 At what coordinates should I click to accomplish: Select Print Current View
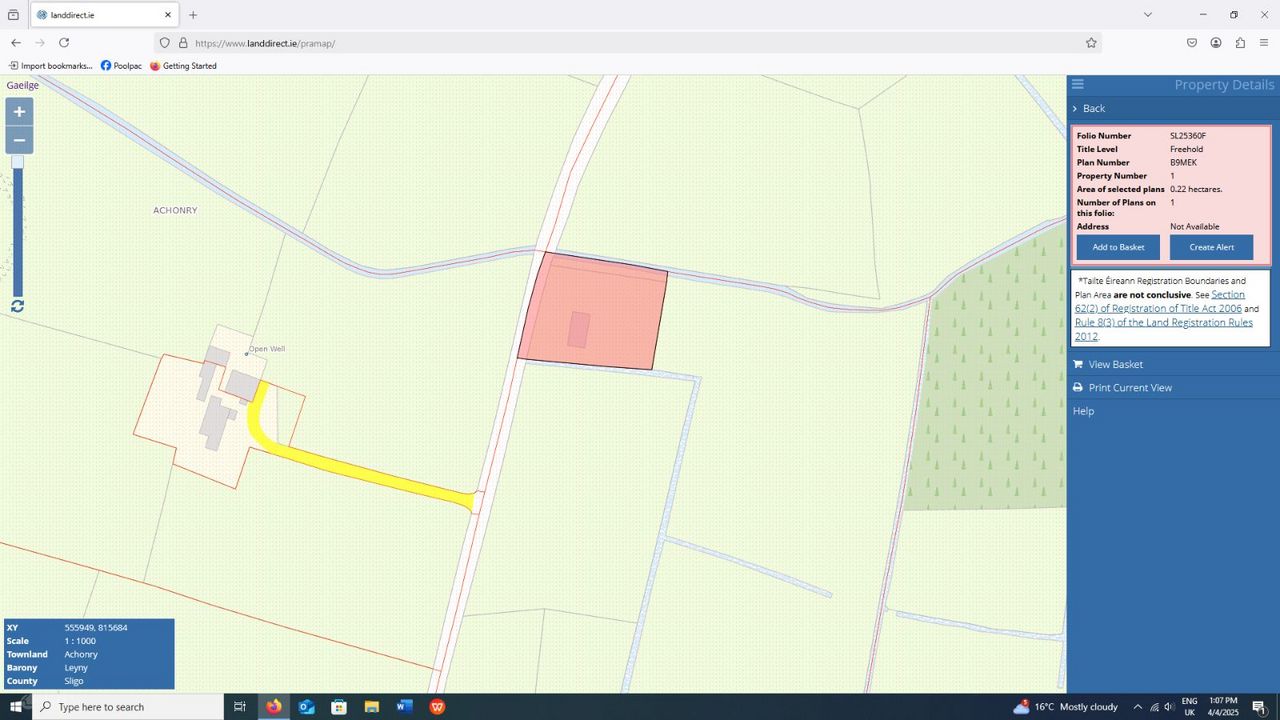tap(1122, 388)
